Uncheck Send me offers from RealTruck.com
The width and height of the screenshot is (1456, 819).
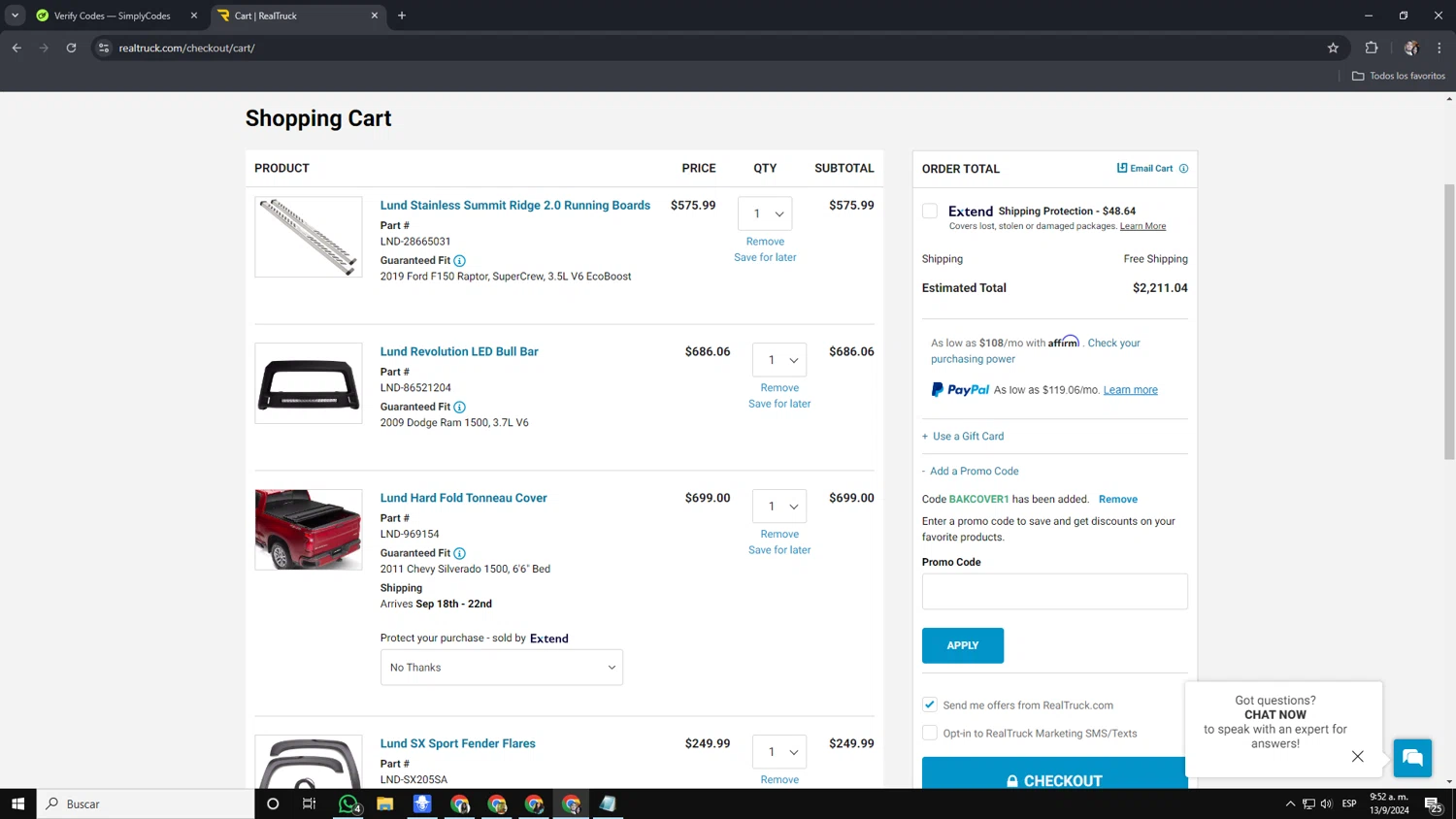(930, 705)
